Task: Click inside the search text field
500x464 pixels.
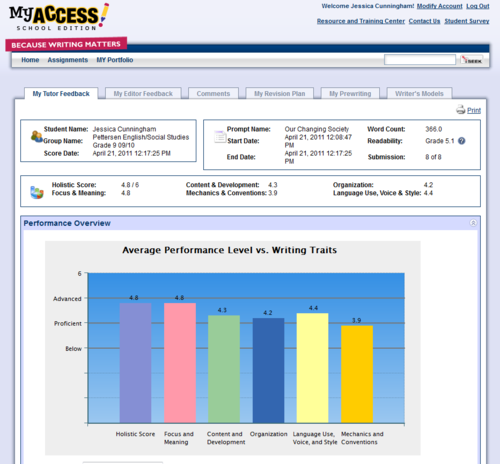Action: [420, 60]
